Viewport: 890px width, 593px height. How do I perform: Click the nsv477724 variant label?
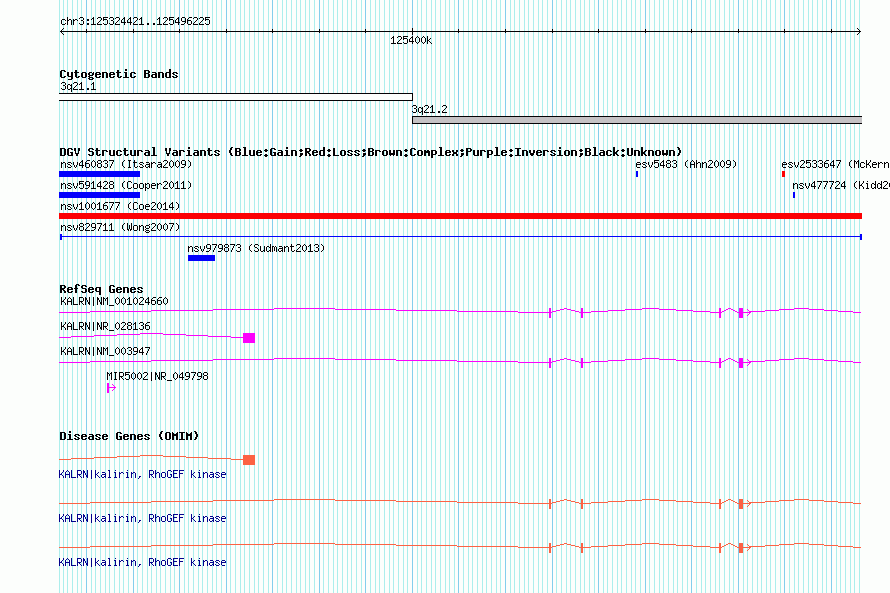841,185
